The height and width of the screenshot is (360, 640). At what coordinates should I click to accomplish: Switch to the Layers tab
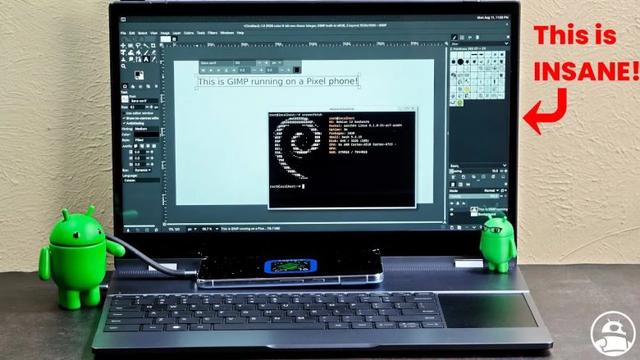453,184
